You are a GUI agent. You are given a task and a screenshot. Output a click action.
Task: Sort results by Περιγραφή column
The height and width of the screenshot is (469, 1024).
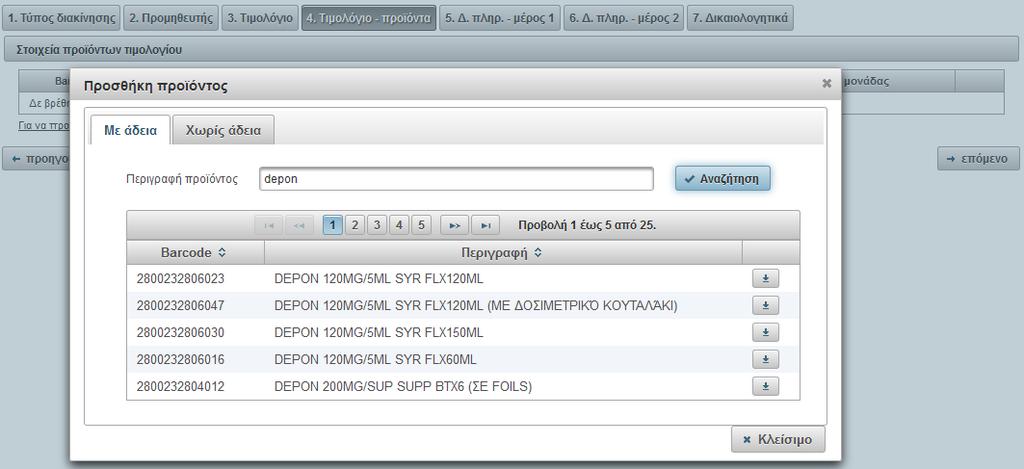[503, 252]
